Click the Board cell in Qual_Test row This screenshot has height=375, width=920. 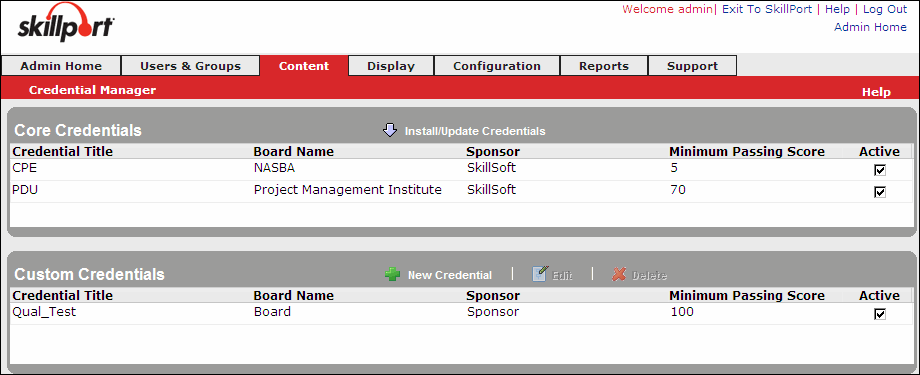coord(272,312)
